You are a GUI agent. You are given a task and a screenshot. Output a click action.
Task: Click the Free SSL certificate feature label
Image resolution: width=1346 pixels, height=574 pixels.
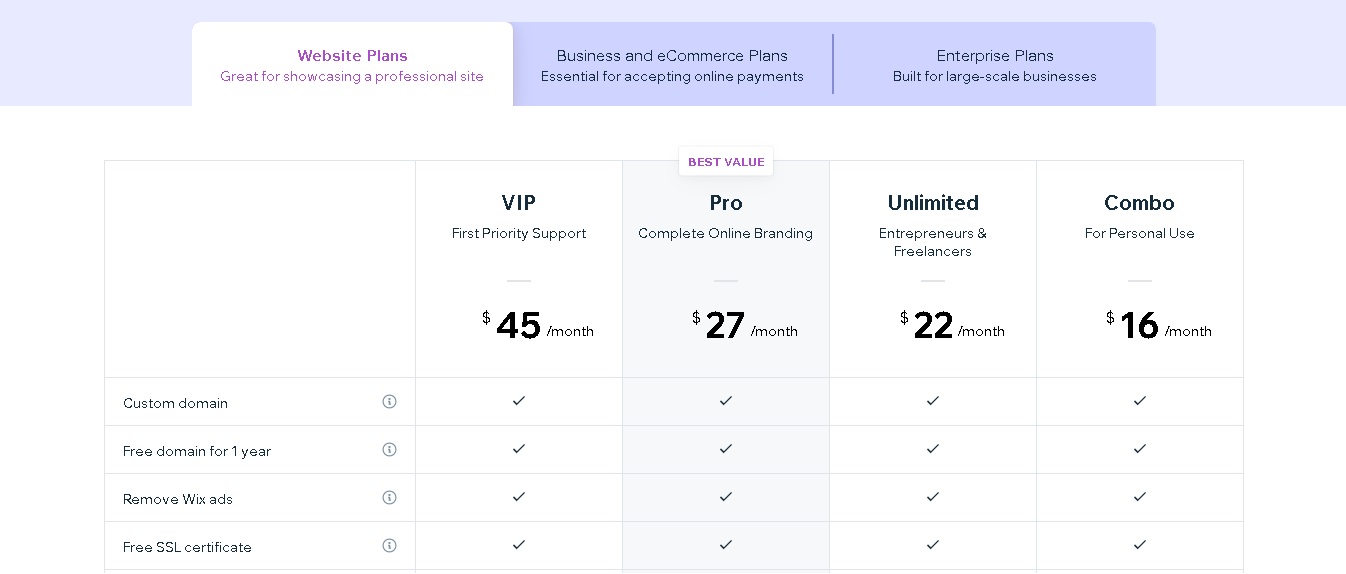[x=187, y=547]
